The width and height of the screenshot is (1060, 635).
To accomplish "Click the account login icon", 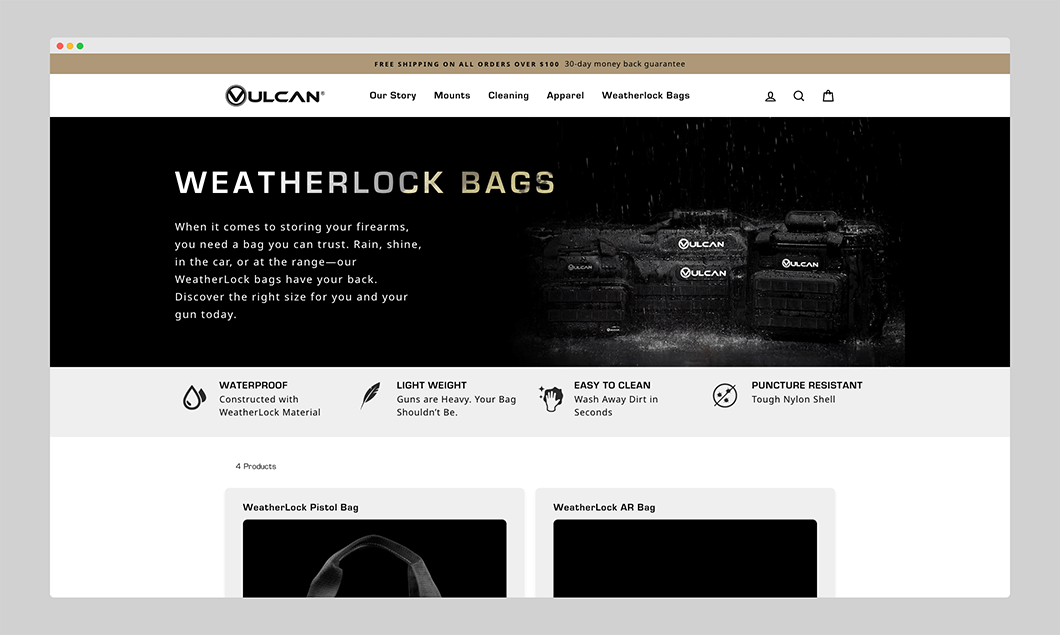I will tap(770, 96).
